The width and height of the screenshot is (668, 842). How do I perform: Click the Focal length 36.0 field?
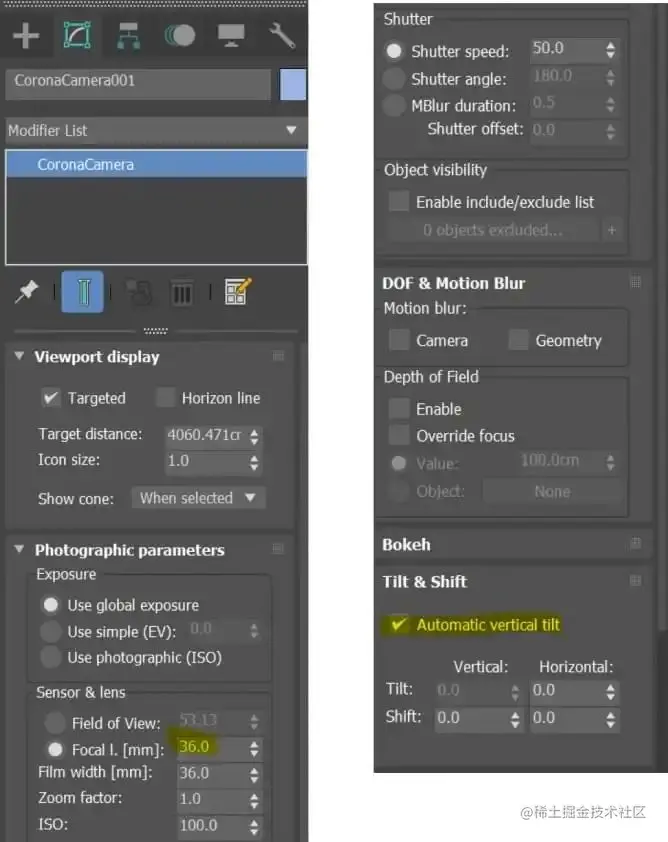[213, 747]
